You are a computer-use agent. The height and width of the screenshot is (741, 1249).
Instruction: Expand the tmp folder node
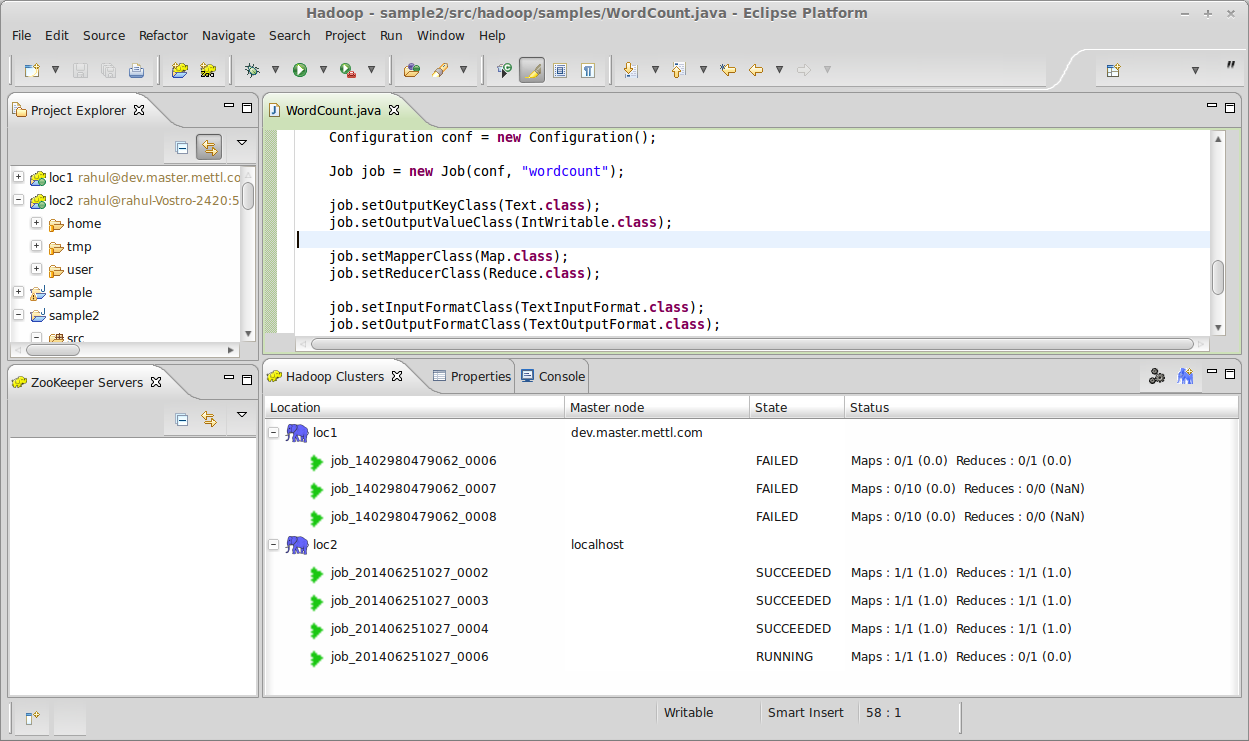point(36,246)
